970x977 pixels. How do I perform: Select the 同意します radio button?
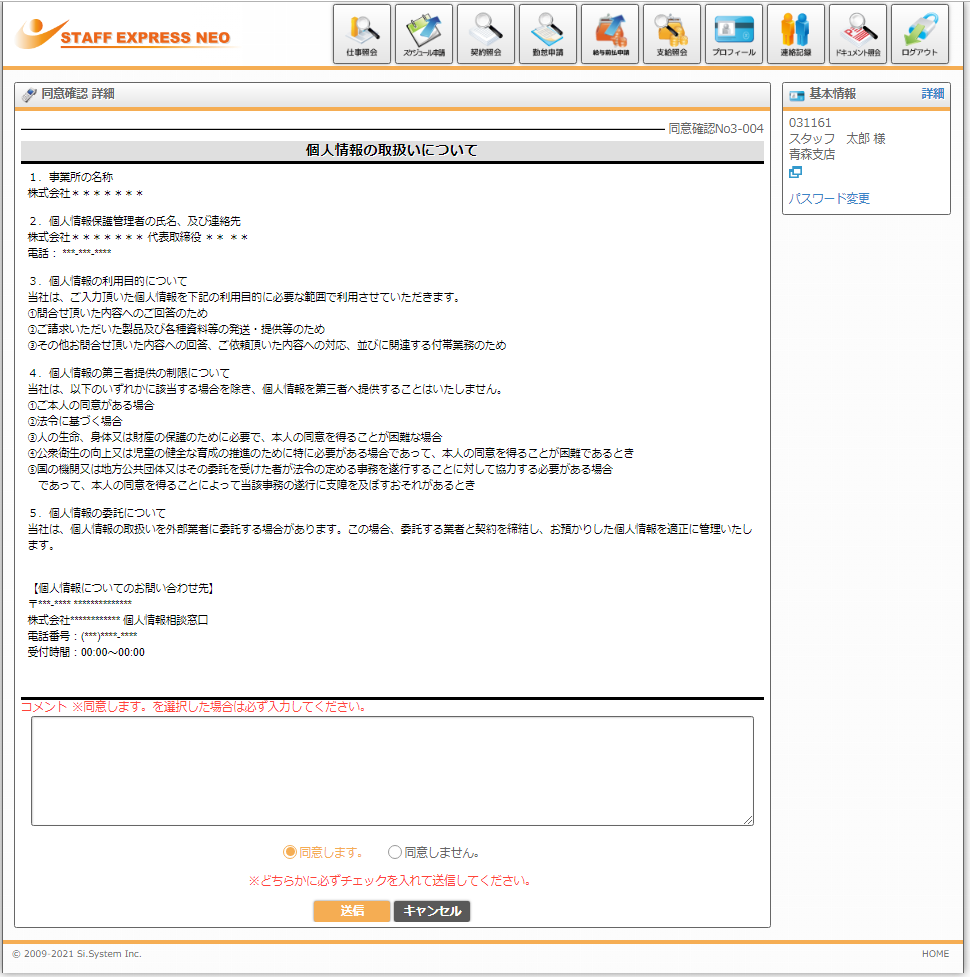(290, 852)
